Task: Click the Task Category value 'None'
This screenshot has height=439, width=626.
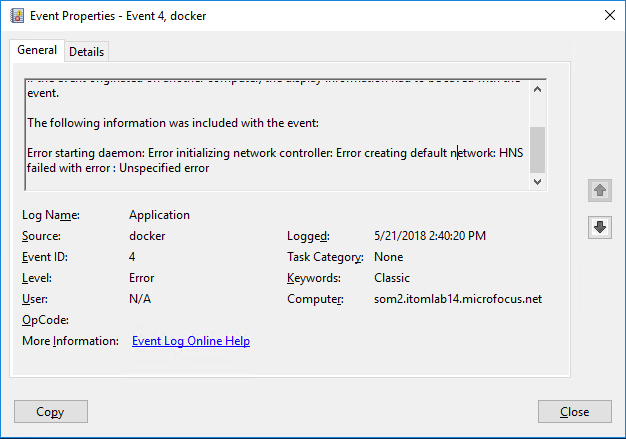Action: tap(388, 257)
